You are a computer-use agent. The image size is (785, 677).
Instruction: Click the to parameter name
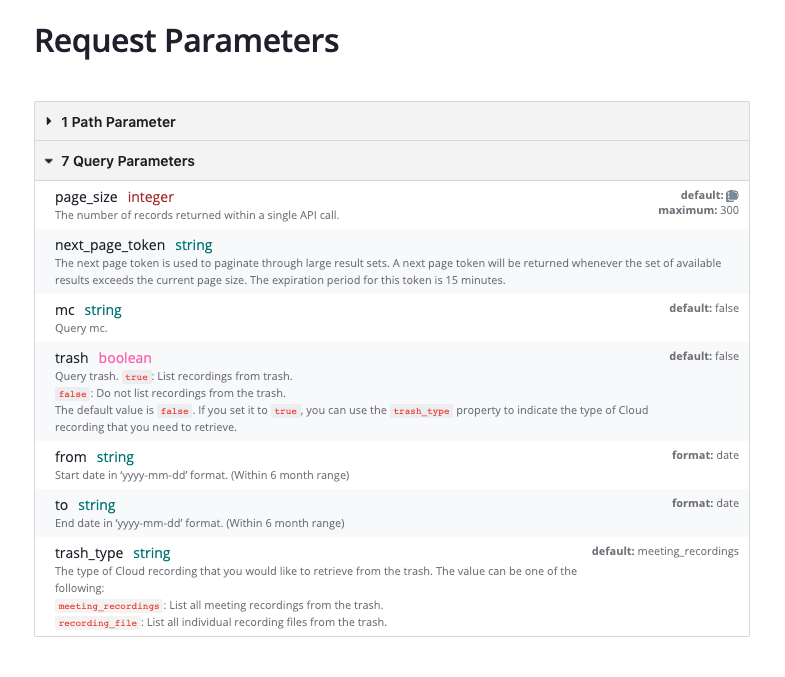point(62,505)
